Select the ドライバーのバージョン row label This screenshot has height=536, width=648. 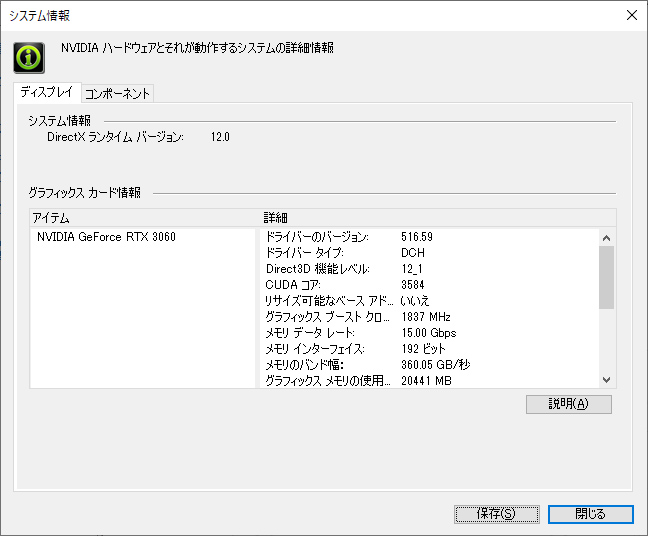pyautogui.click(x=317, y=237)
